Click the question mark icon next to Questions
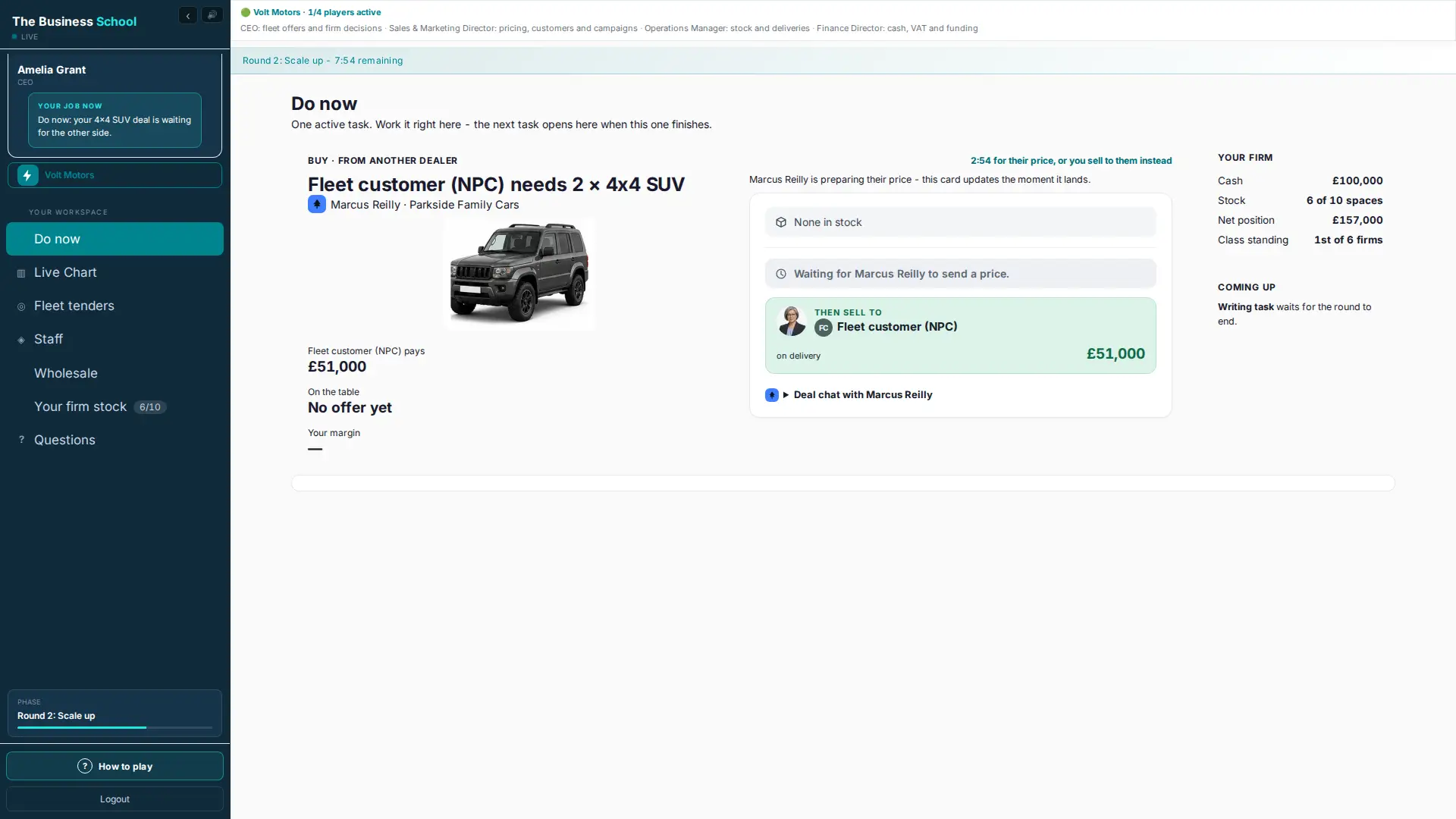The image size is (1456, 819). [x=21, y=440]
